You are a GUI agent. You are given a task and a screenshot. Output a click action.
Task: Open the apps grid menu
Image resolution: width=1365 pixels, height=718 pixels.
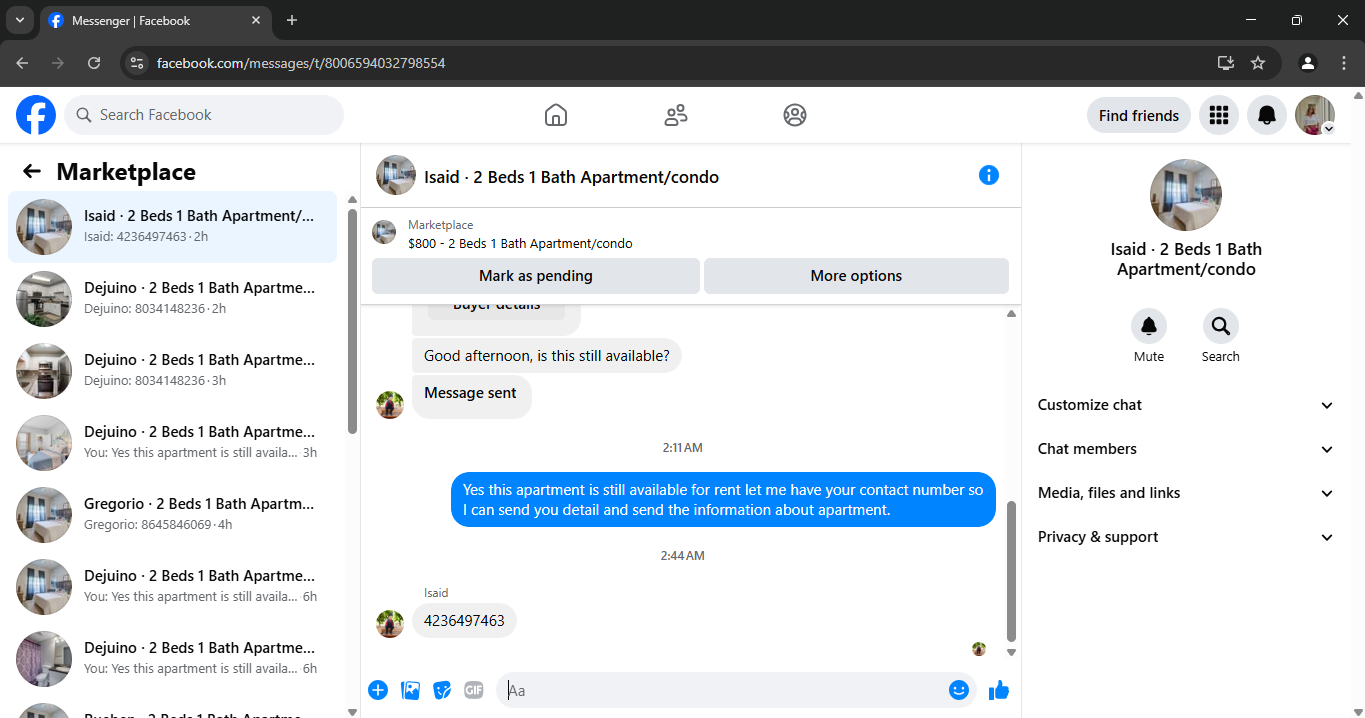pos(1218,115)
